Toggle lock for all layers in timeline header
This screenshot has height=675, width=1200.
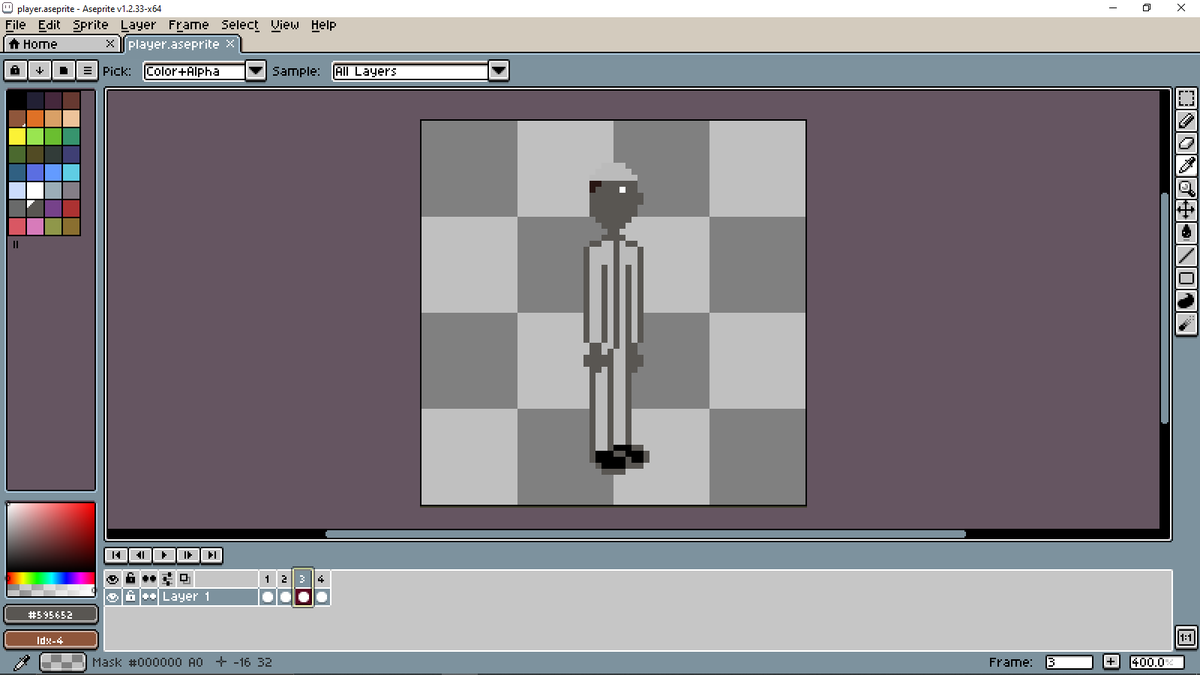[131, 579]
